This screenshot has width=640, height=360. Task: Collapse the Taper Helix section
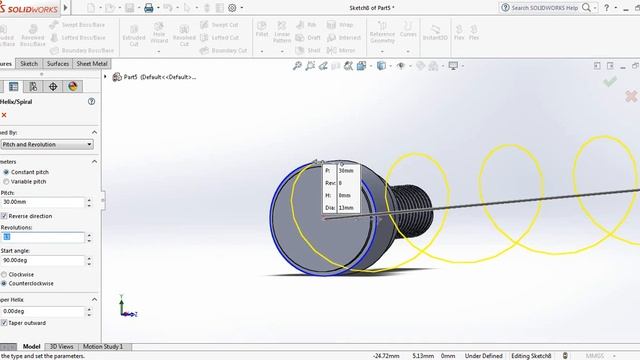[94, 300]
